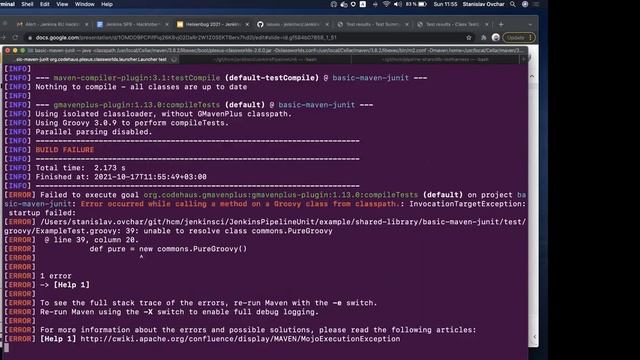Click 'Nothing to compile' info line
640x360 pixels.
(141, 87)
